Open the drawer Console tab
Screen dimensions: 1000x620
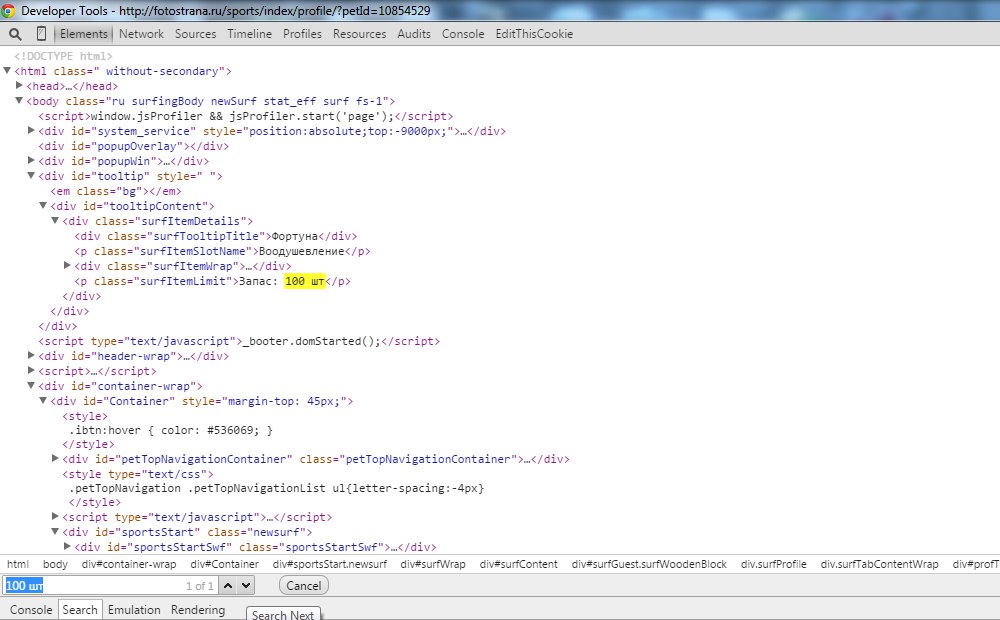[31, 610]
